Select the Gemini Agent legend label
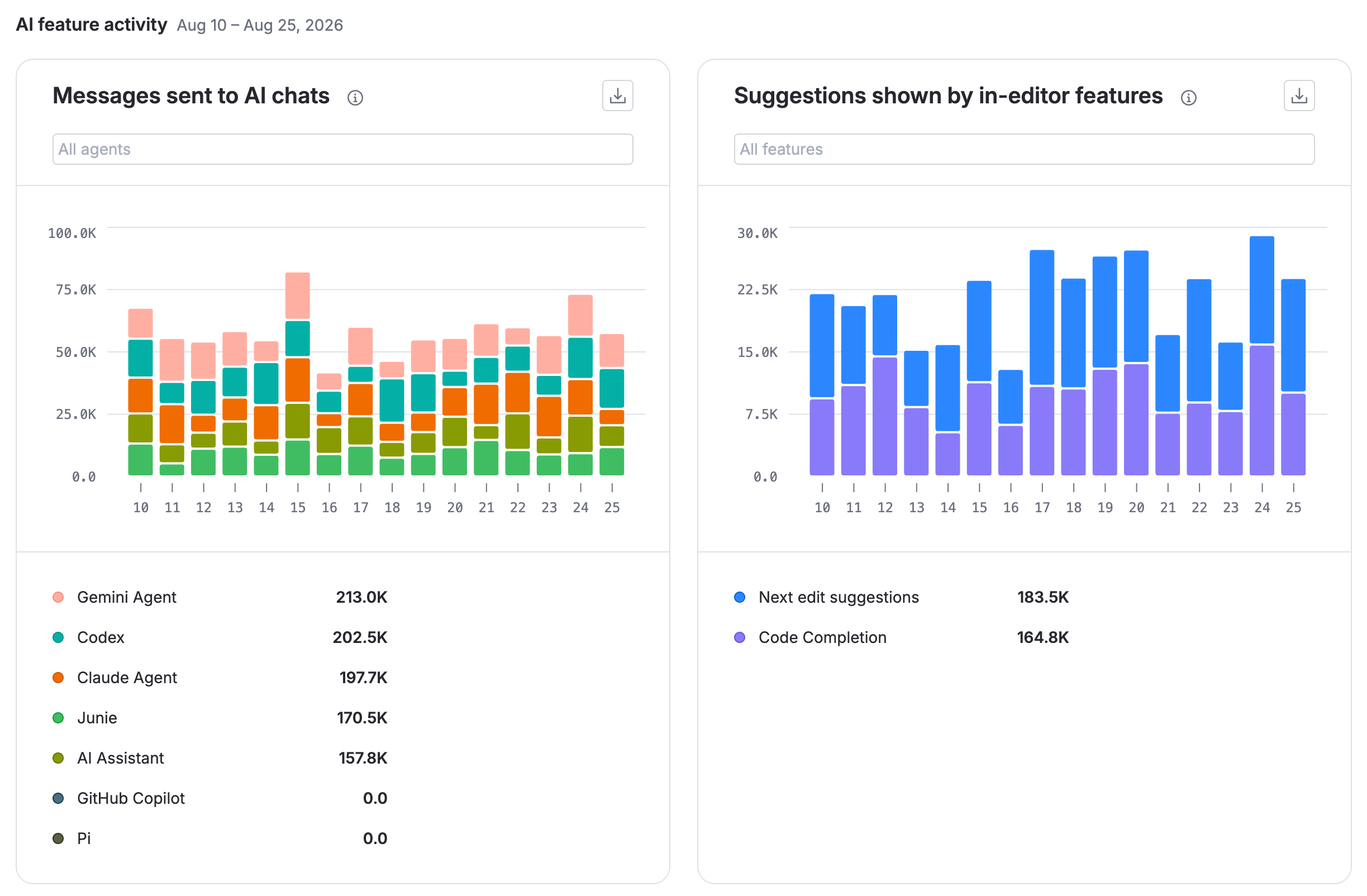 [x=126, y=597]
